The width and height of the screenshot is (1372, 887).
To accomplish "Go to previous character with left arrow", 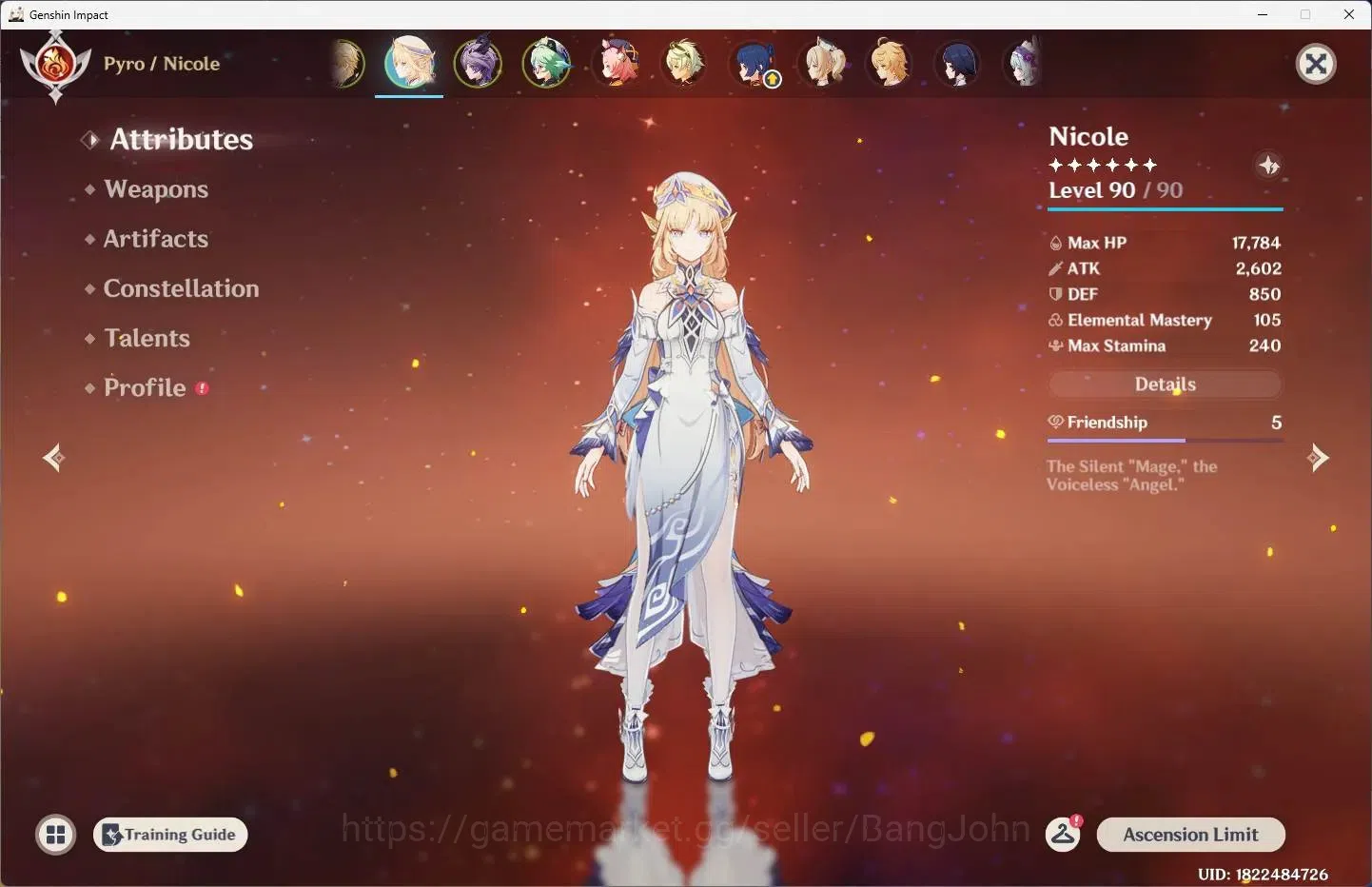I will click(x=53, y=458).
